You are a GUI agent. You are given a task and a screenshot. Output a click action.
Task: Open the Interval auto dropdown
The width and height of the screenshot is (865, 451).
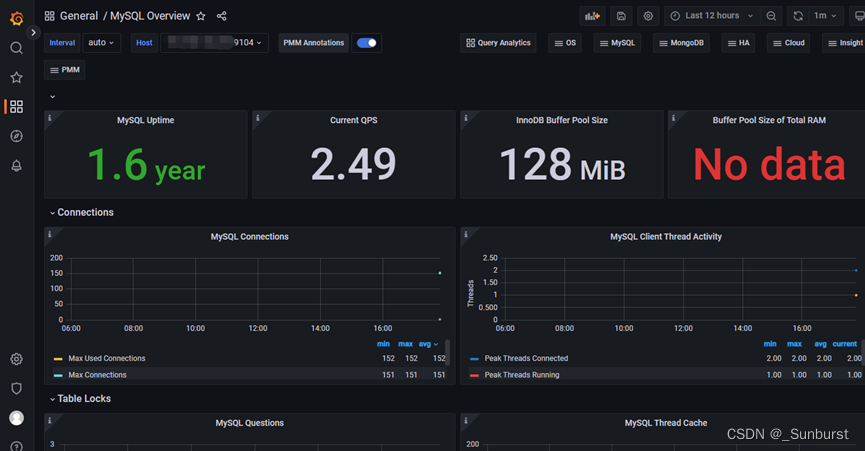[x=102, y=42]
